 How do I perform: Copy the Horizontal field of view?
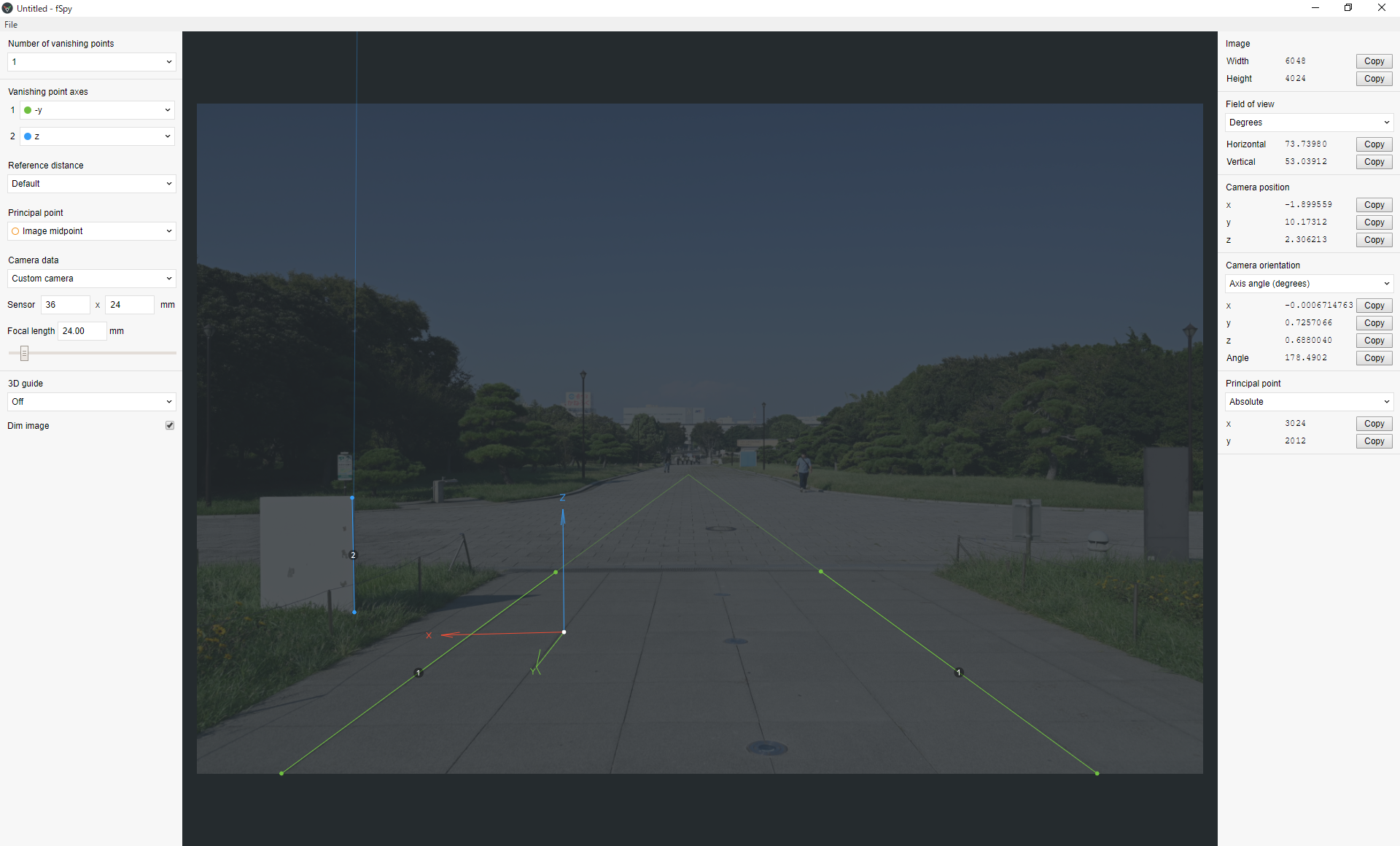1374,144
